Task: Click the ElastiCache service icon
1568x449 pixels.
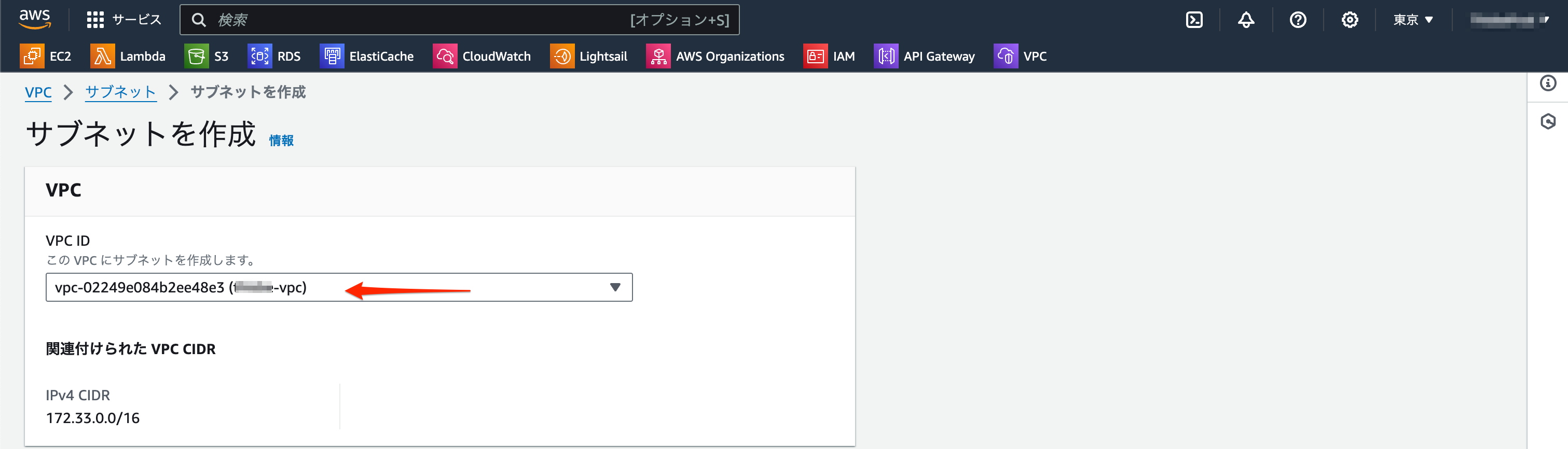Action: point(332,56)
